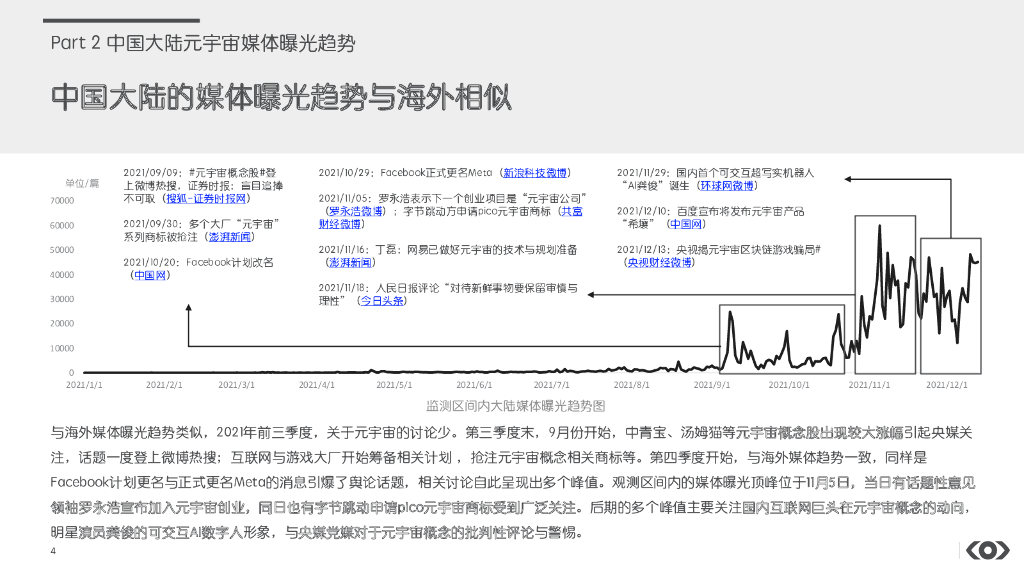Click the 2021/2/1 x-axis date
Screen dimensions: 1024x576
coord(164,385)
